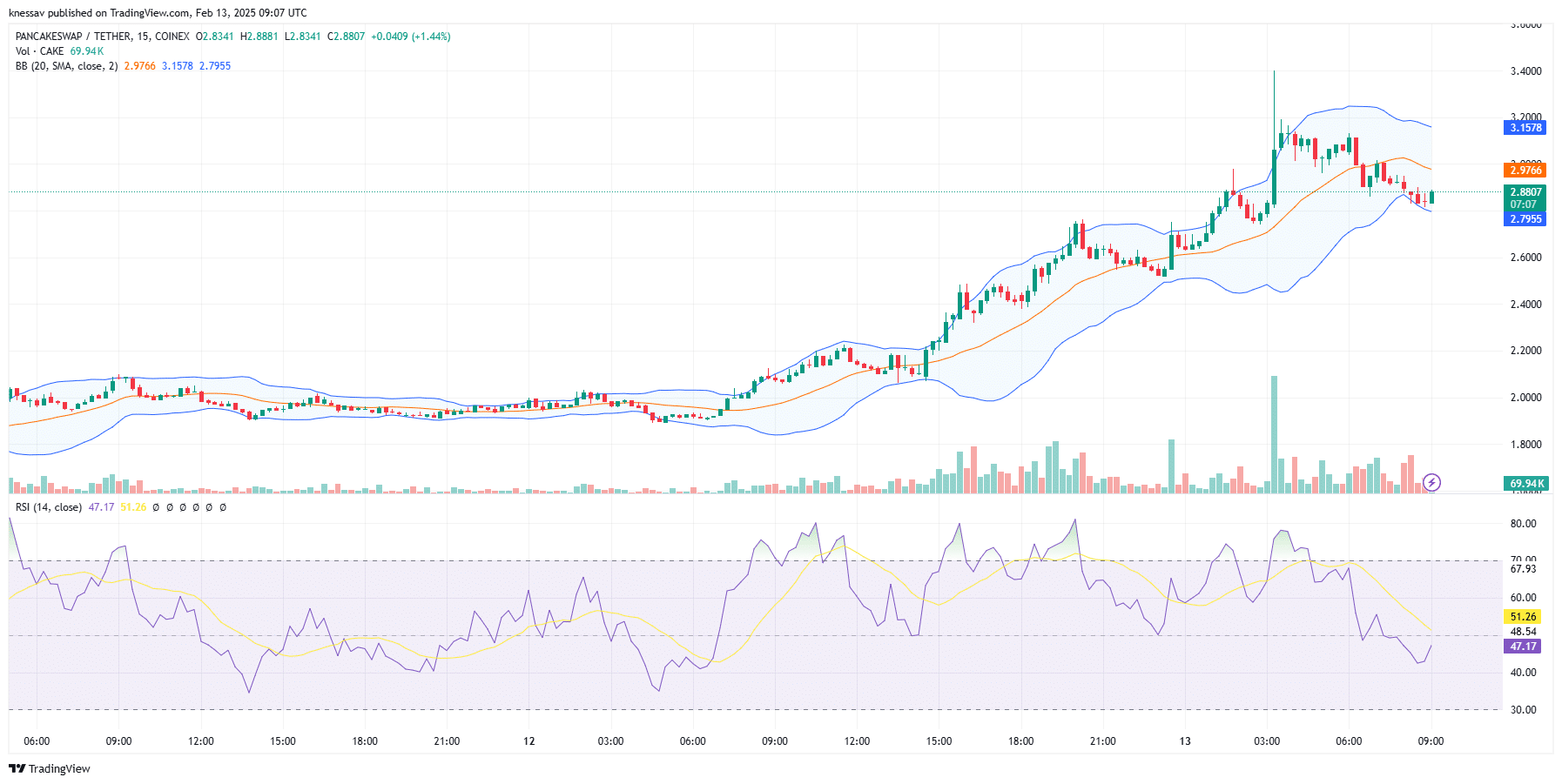Click the TradingView logo in the footer
The width and height of the screenshot is (1562, 784).
(50, 768)
